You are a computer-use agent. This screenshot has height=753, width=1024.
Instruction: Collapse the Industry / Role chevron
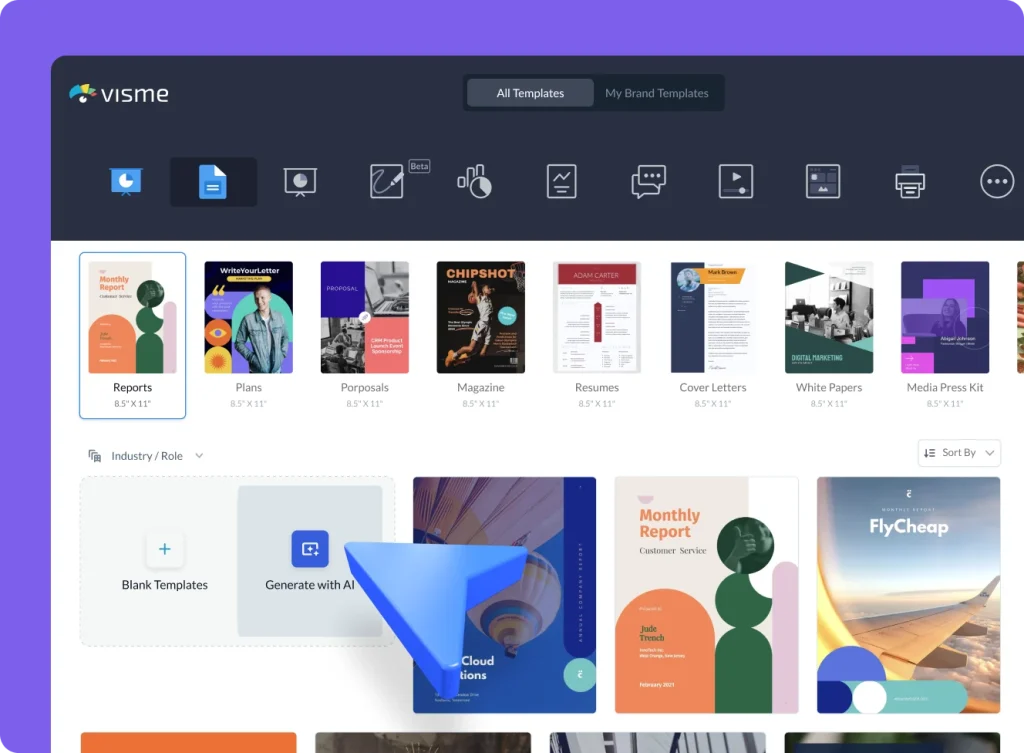pos(198,455)
